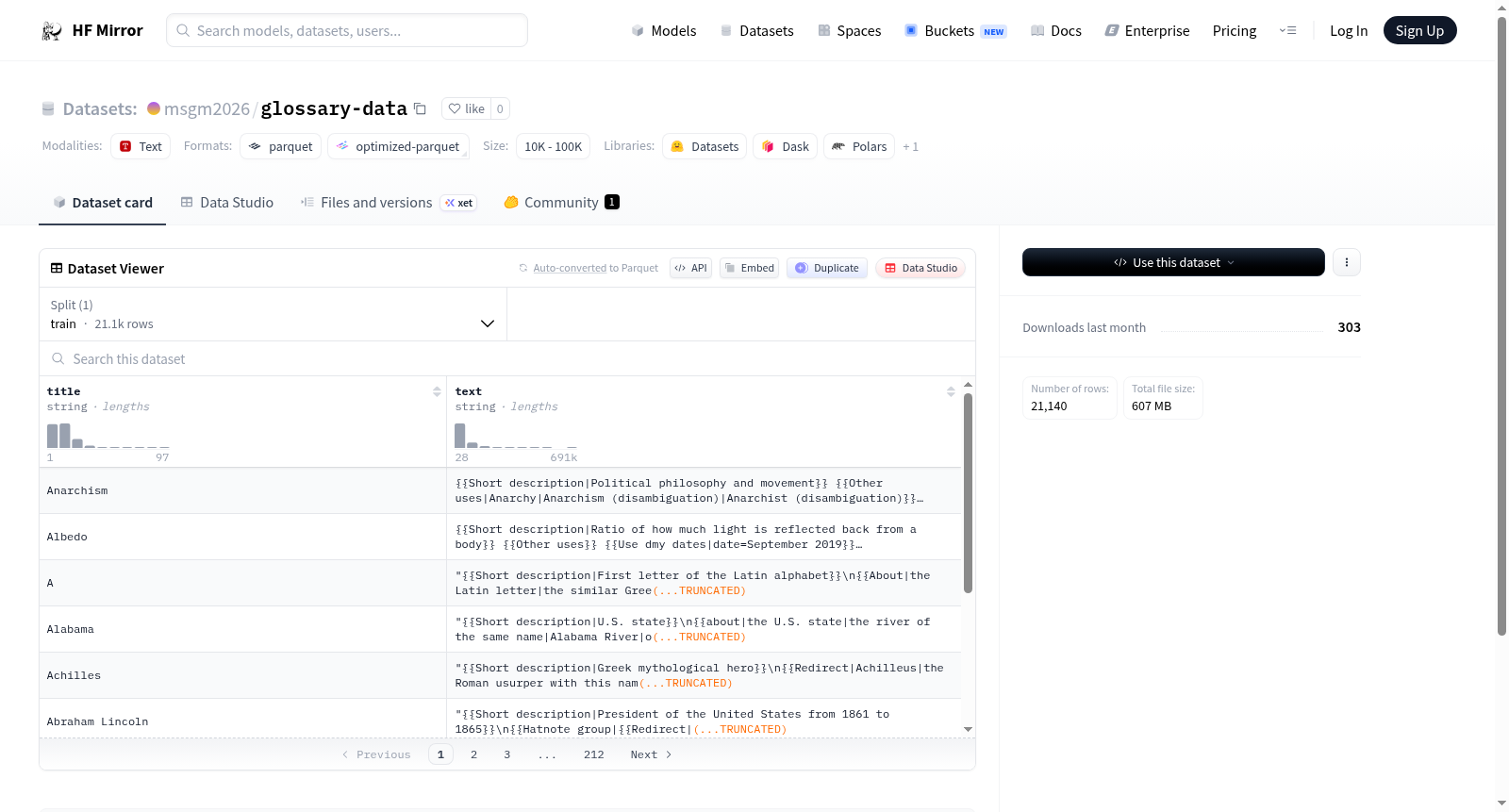This screenshot has width=1509, height=812.
Task: Open the Enterprise nav link
Action: pos(1147,30)
